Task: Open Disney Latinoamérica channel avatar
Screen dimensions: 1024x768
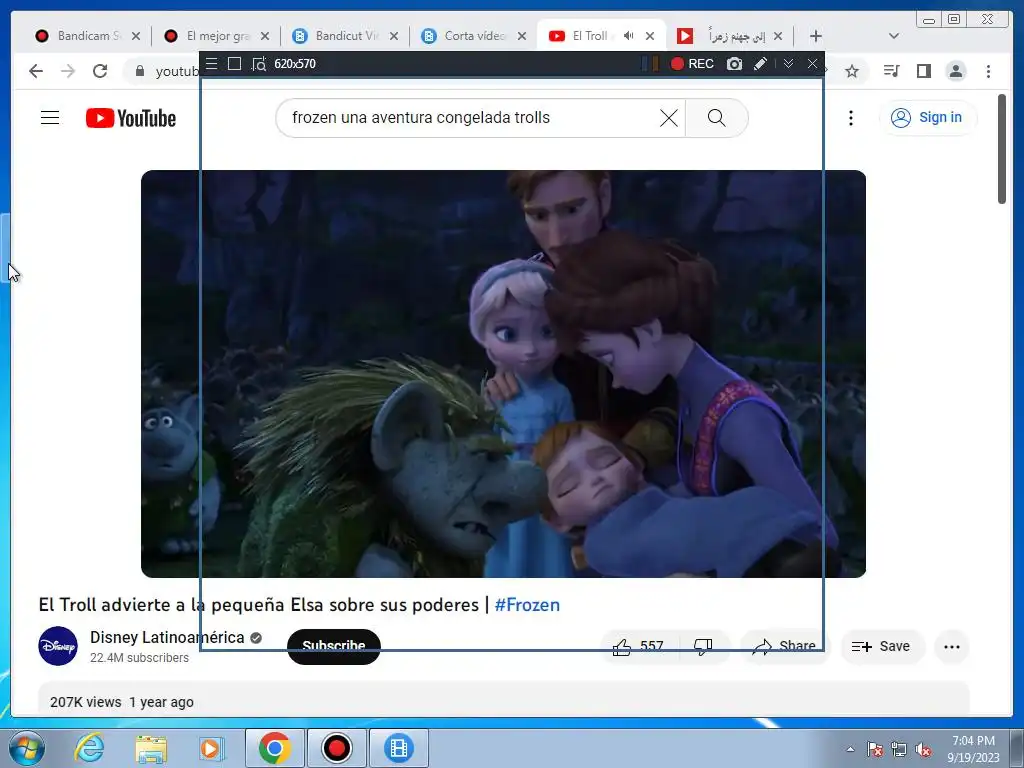Action: (58, 646)
